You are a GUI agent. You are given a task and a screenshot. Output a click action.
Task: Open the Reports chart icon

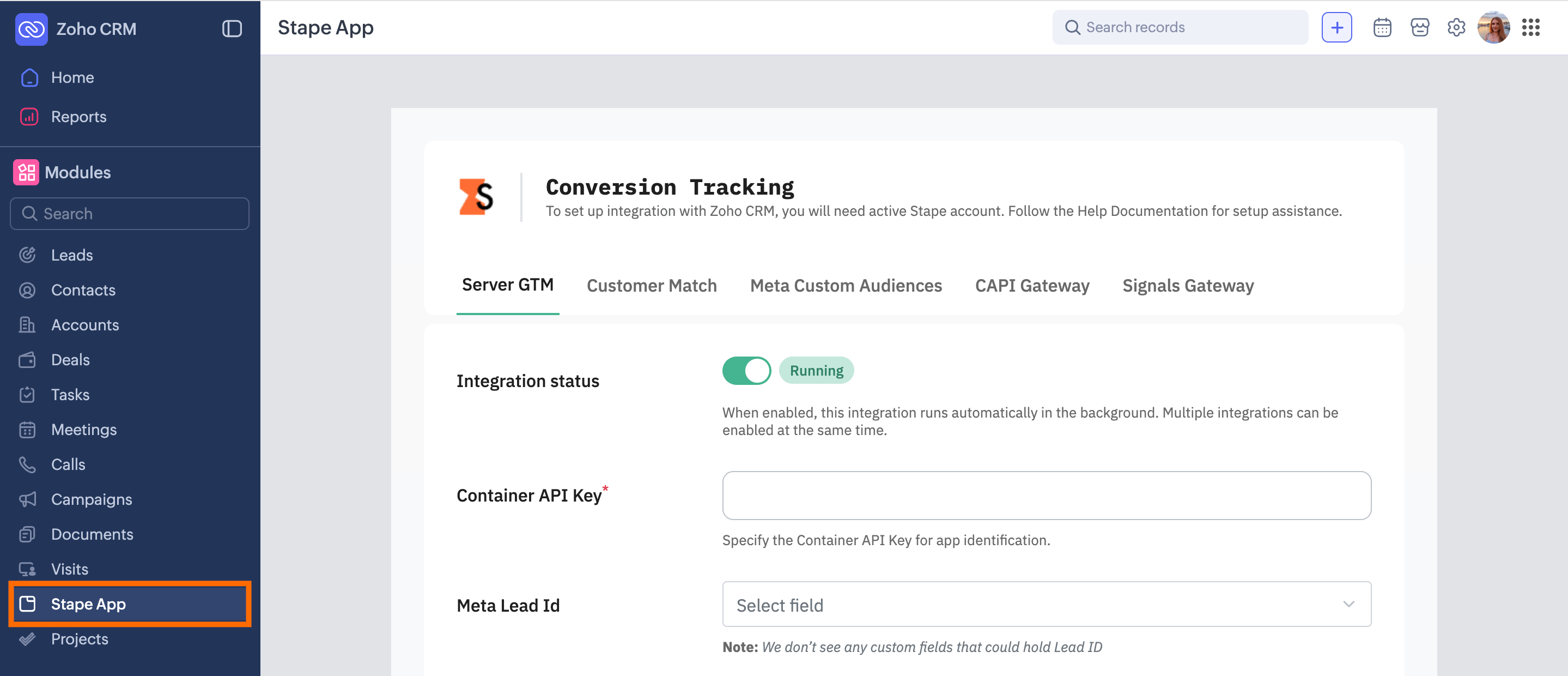[x=29, y=116]
